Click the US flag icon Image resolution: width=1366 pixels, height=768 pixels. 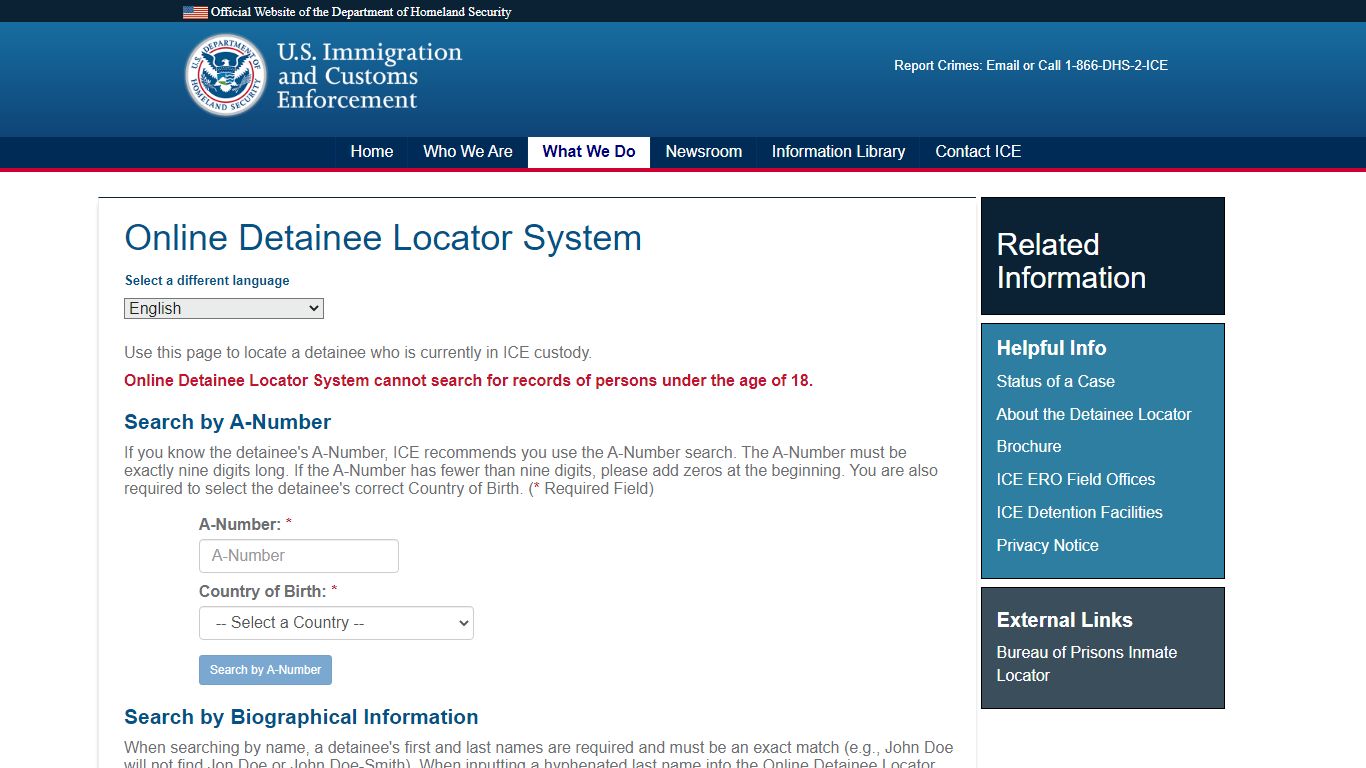pos(195,12)
